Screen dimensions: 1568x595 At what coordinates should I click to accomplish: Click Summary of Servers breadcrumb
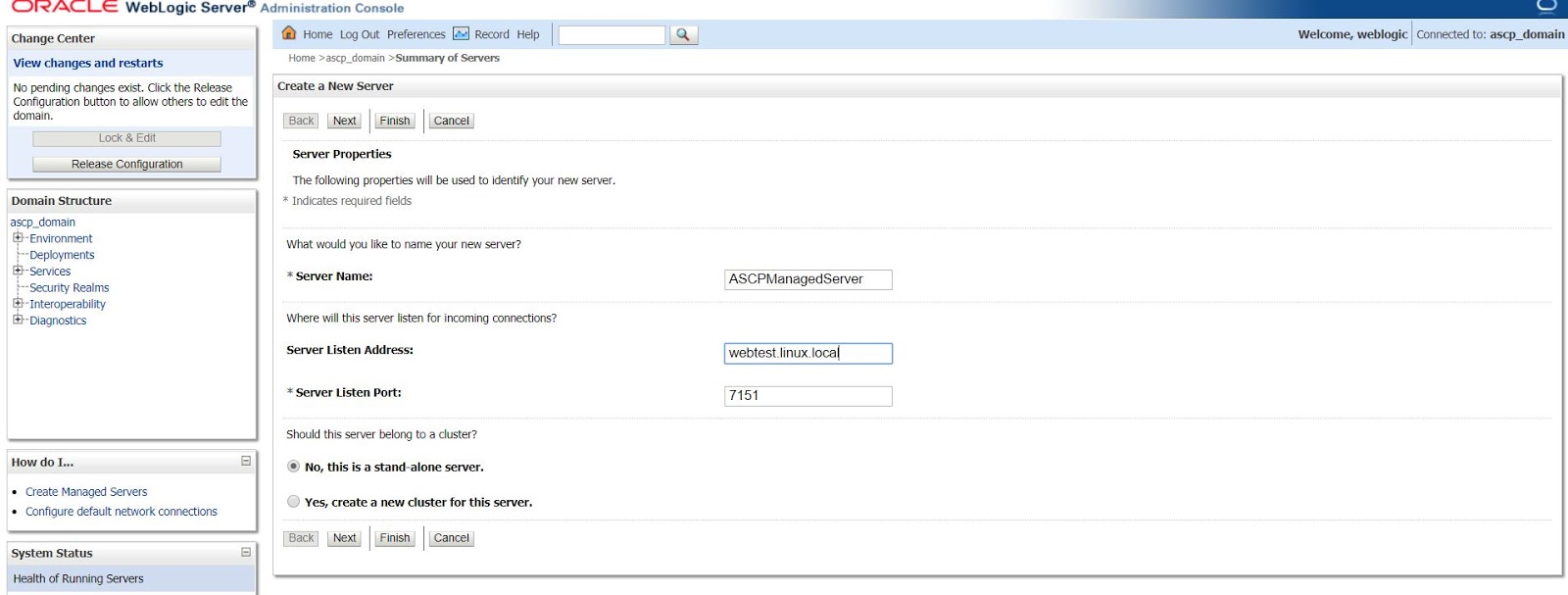pyautogui.click(x=447, y=58)
